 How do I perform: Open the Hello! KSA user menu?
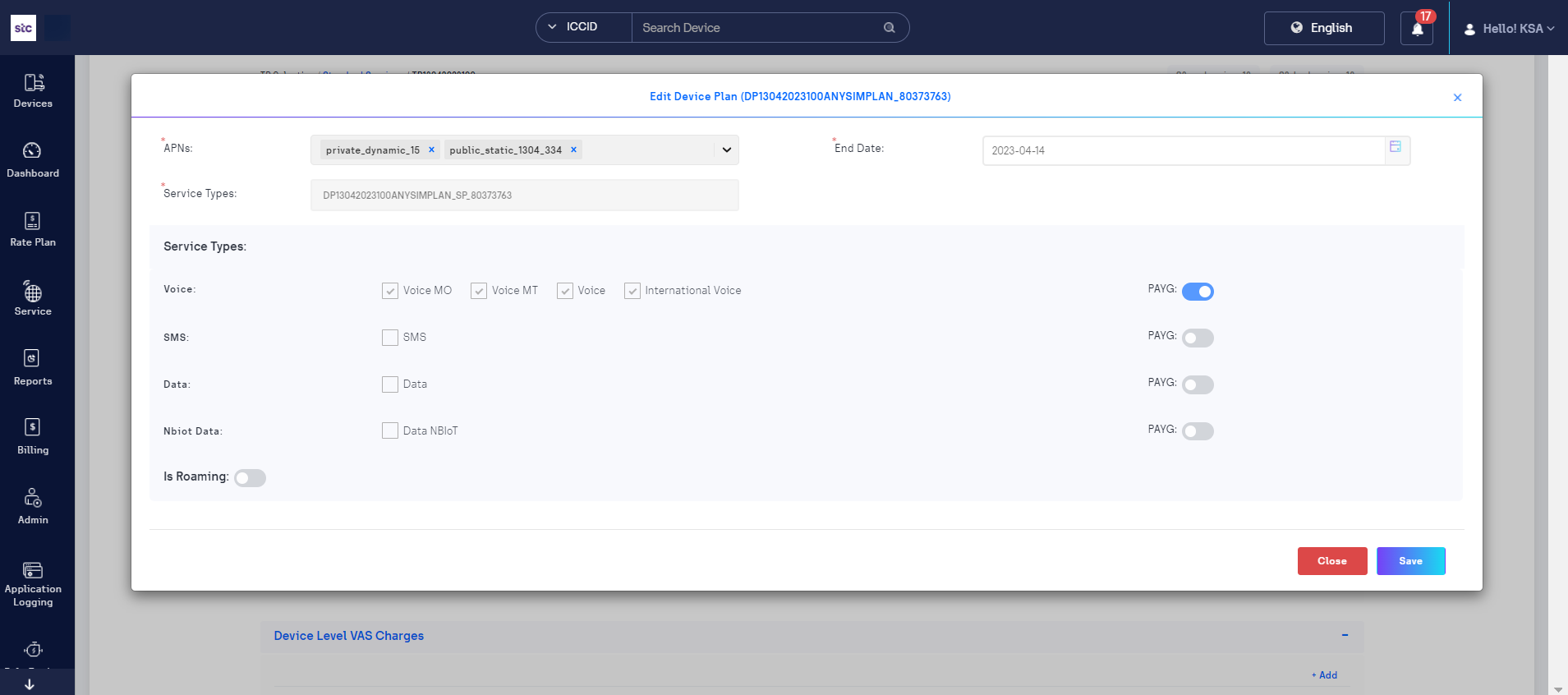[1510, 29]
